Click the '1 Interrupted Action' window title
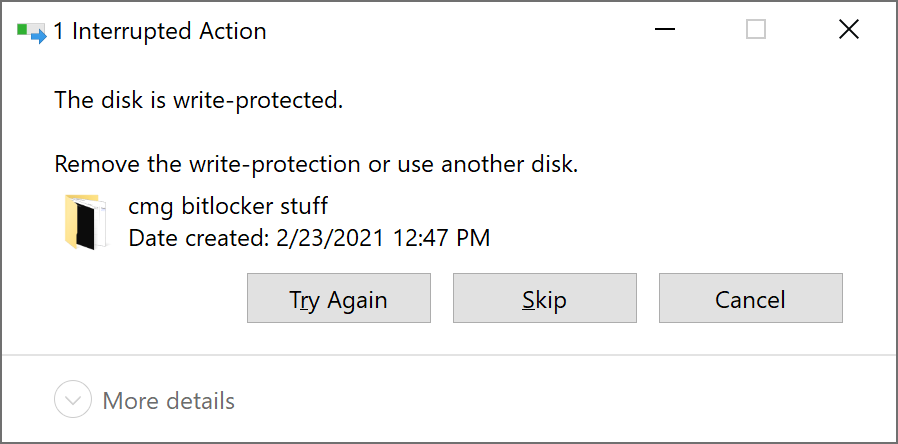898x444 pixels. point(160,32)
